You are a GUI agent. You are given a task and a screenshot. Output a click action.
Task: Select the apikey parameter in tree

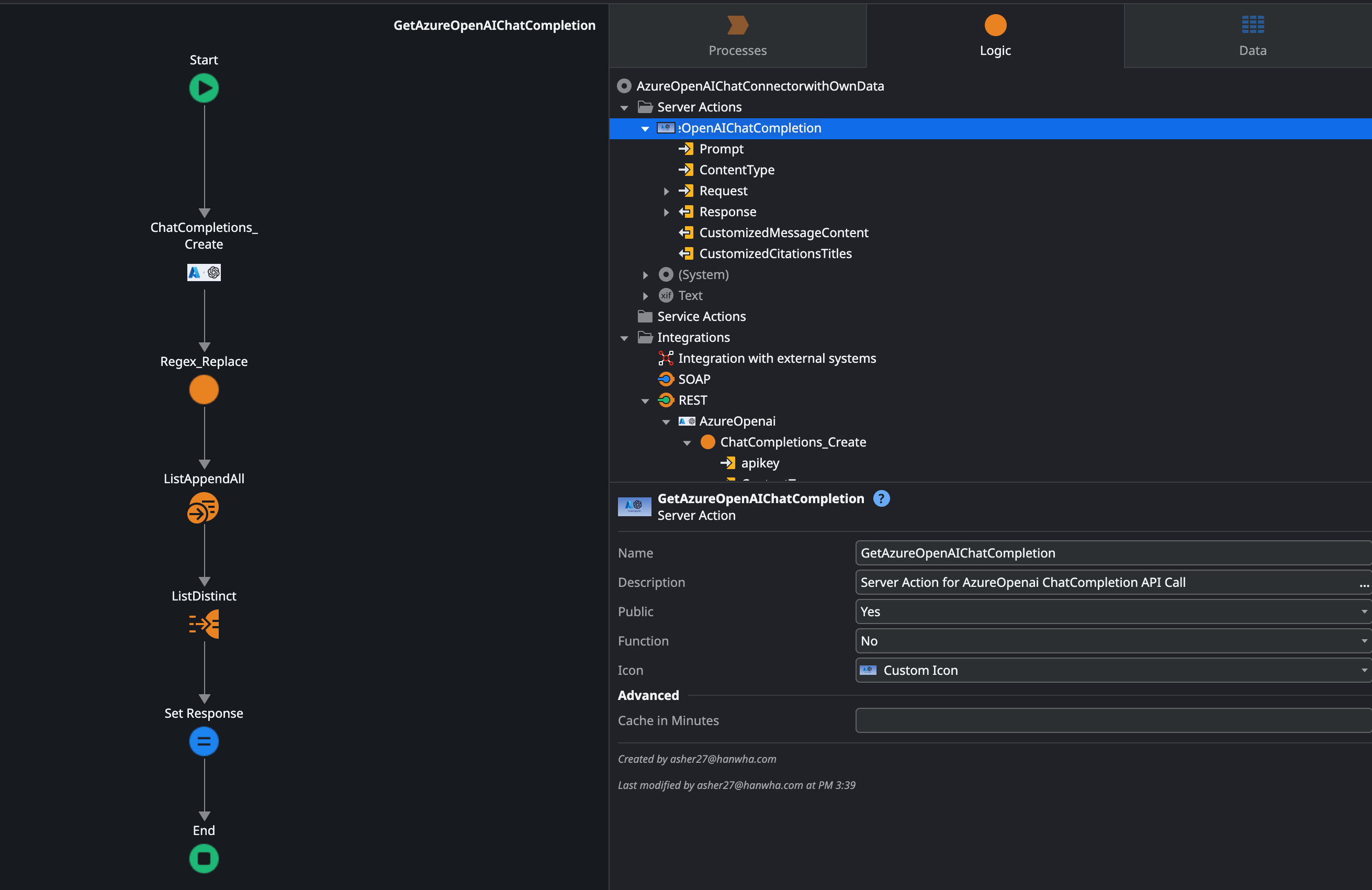coord(760,463)
